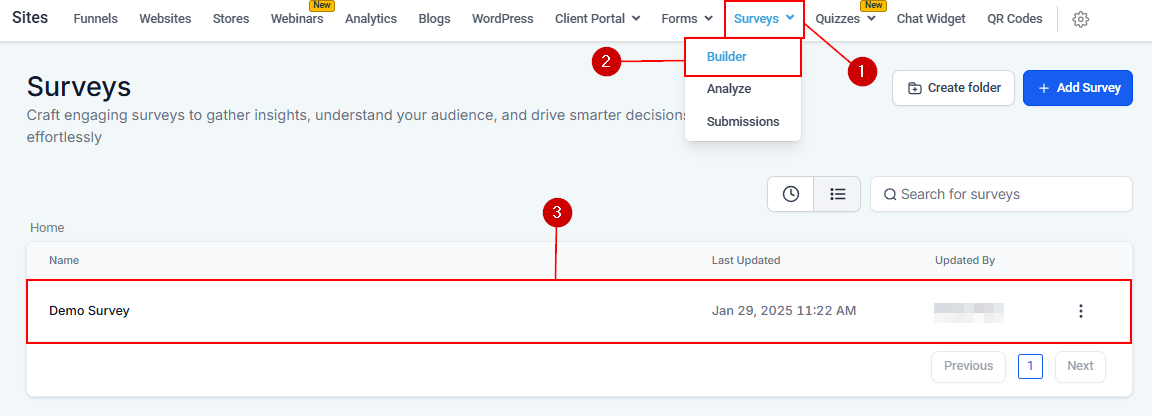1152x416 pixels.
Task: Open the Forms dropdown menu
Action: (x=687, y=19)
